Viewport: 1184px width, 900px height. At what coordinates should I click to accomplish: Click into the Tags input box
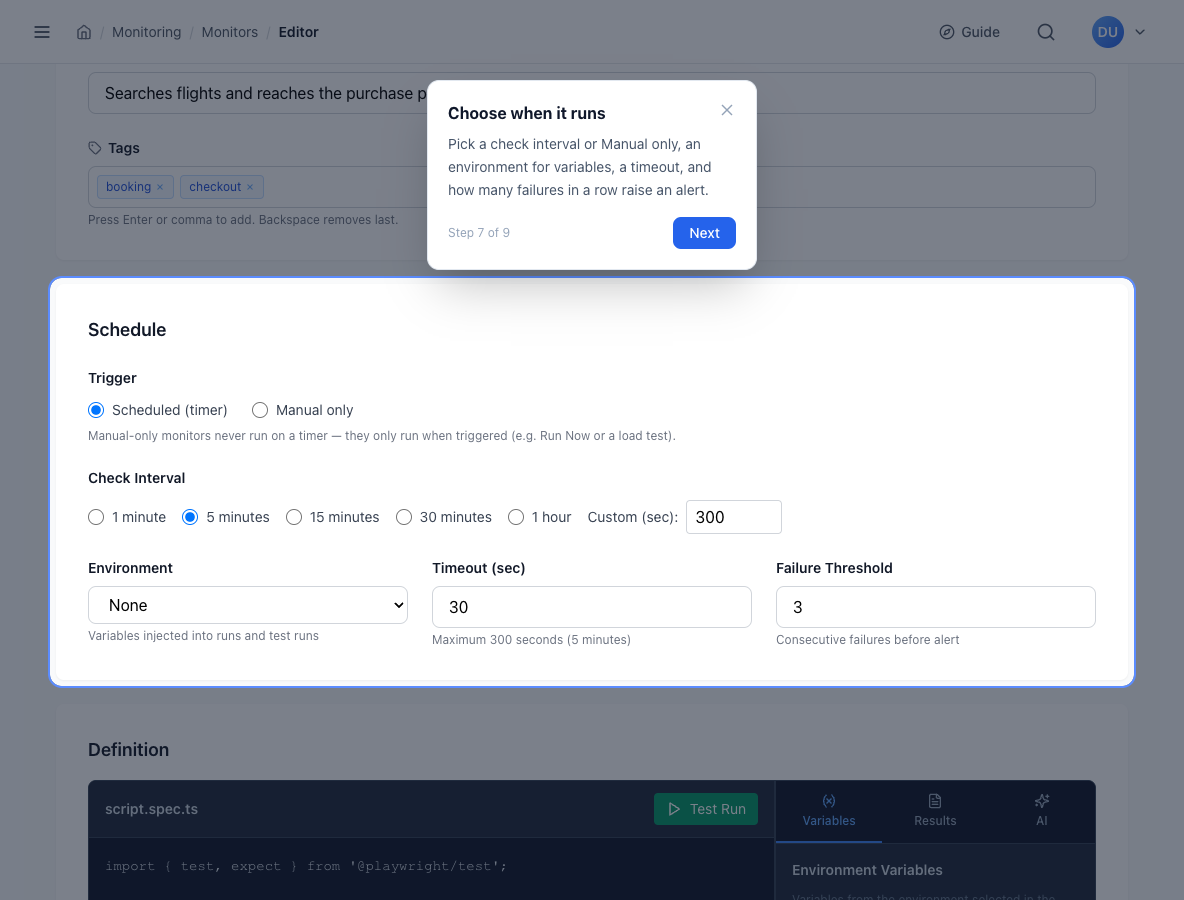pyautogui.click(x=591, y=187)
